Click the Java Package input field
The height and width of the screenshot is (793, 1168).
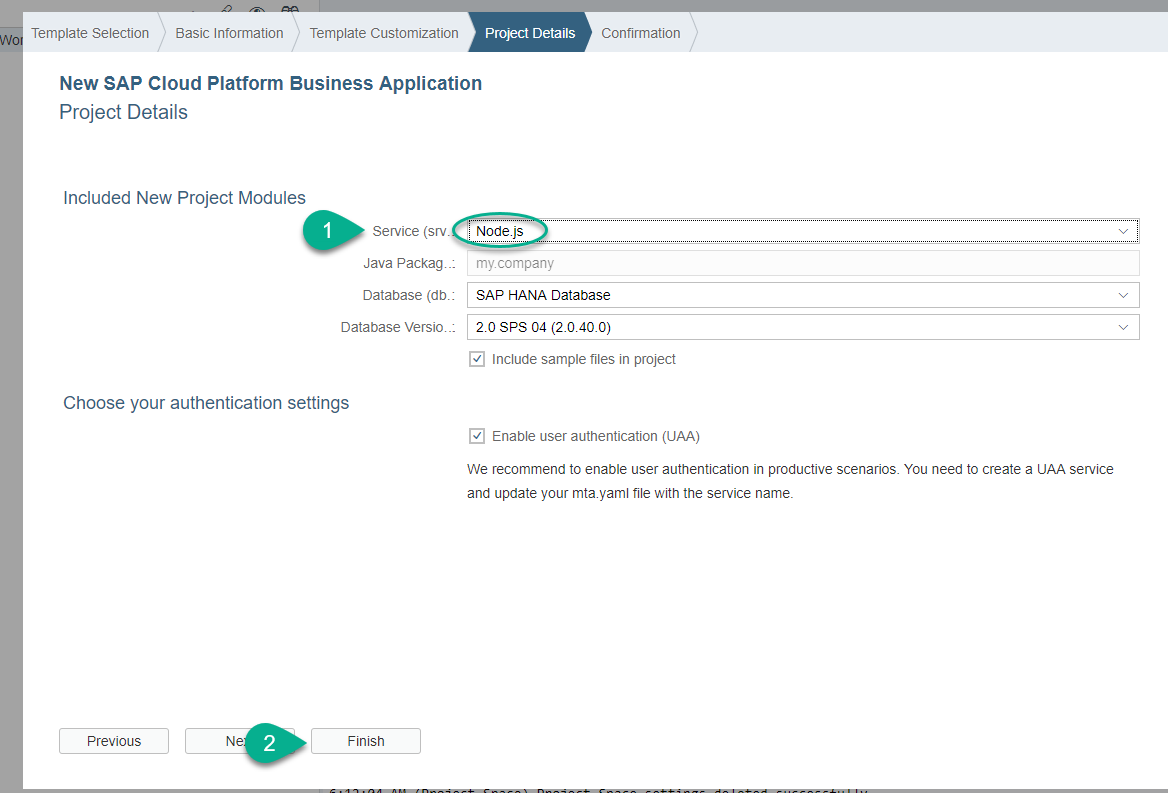click(803, 263)
